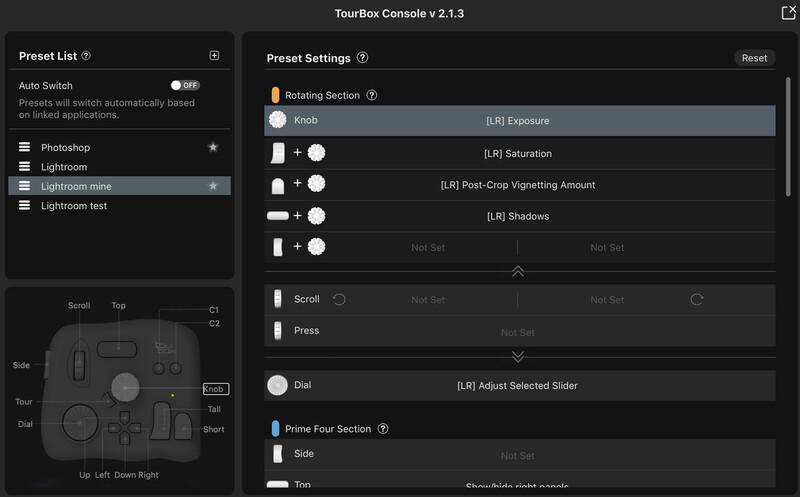Image resolution: width=800 pixels, height=497 pixels.
Task: Click Side button icon in Side+Knob row
Action: point(278,247)
